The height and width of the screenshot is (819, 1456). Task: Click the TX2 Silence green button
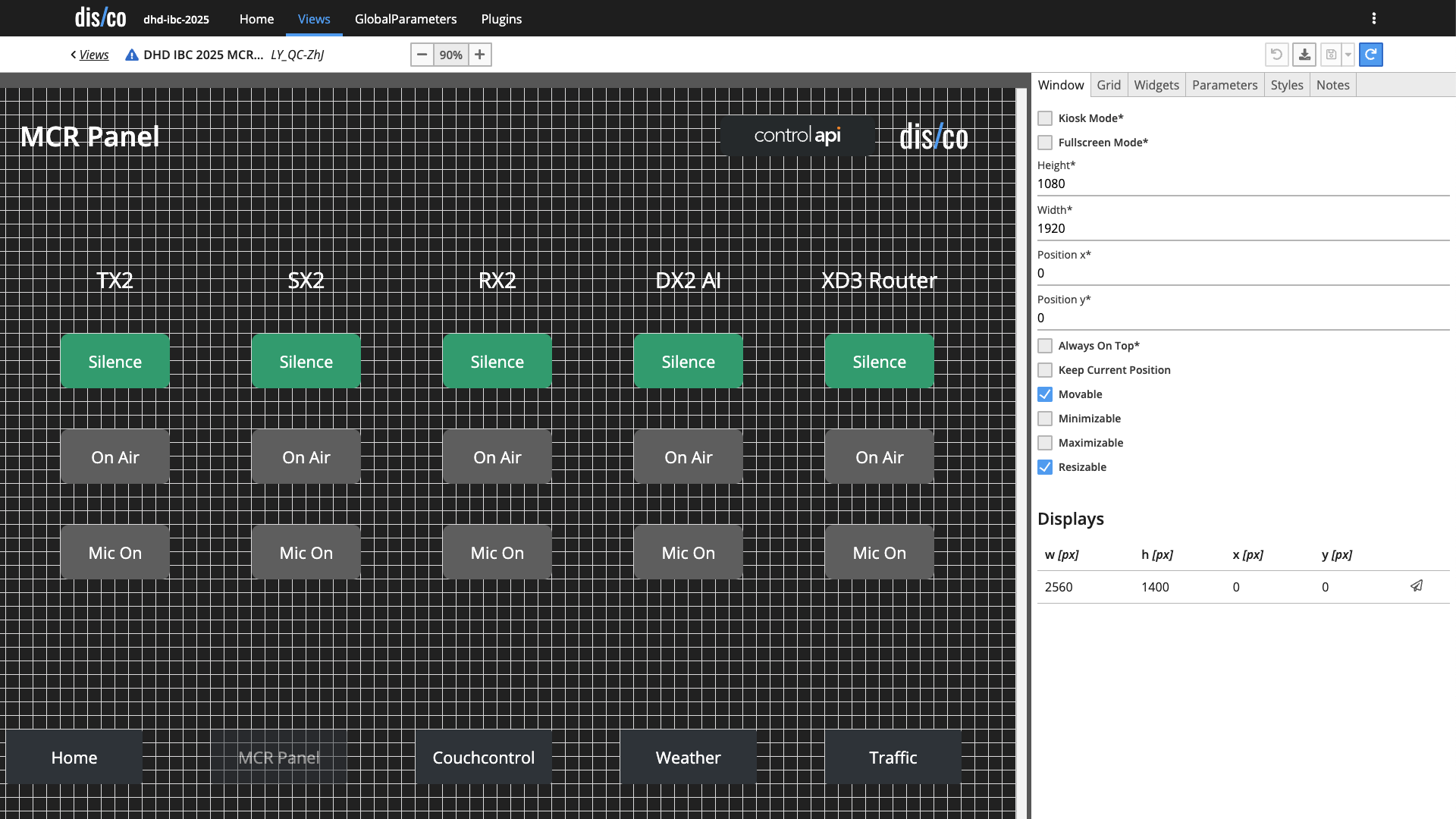(115, 362)
